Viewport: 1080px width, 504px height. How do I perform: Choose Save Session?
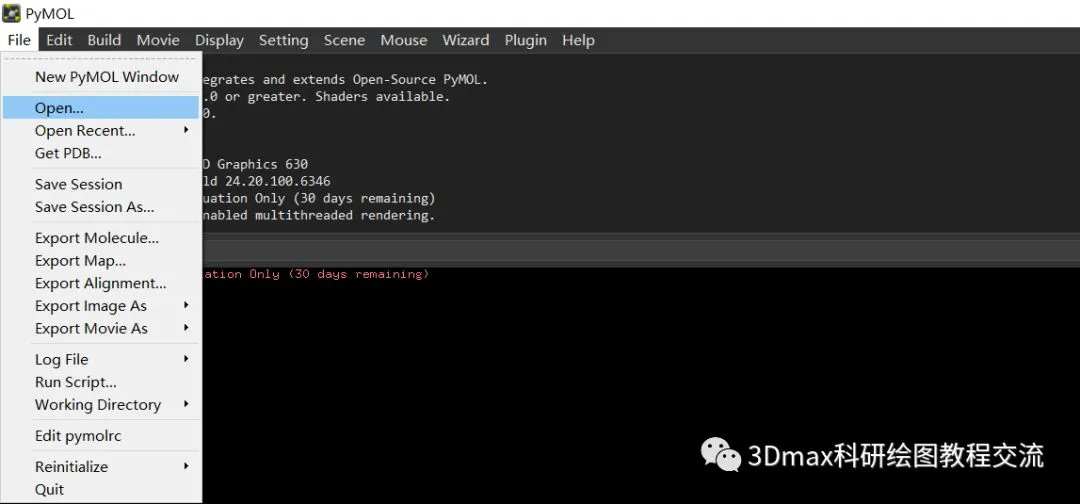[x=101, y=184]
